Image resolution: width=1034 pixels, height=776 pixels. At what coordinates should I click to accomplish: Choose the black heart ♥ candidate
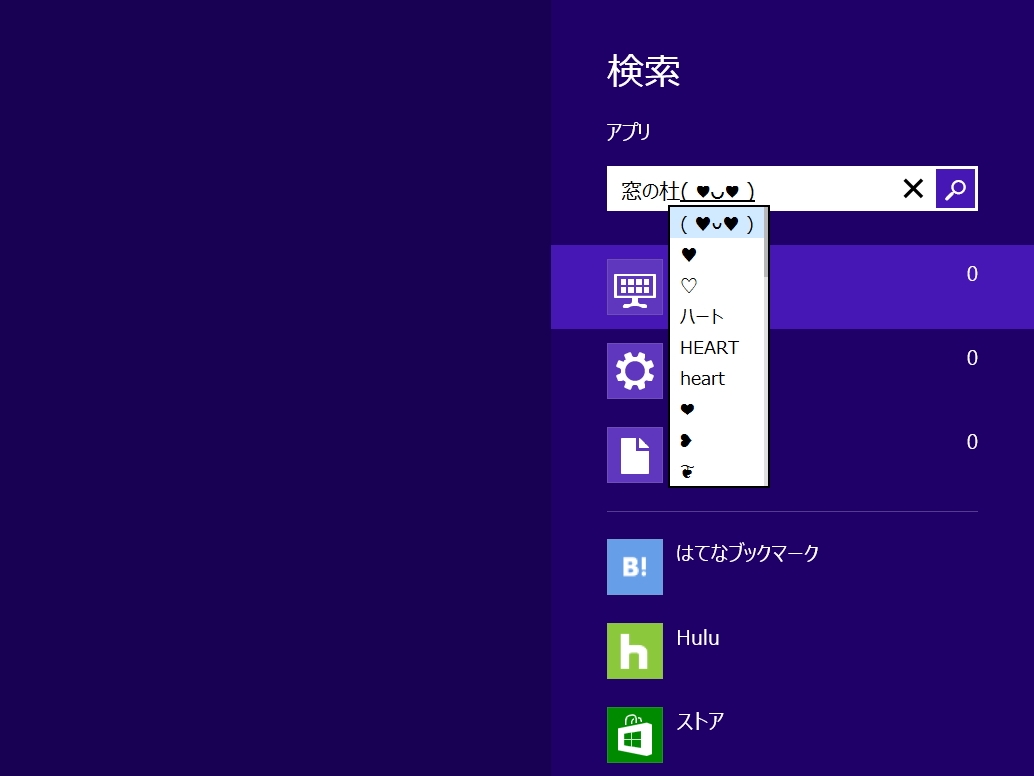pos(687,255)
